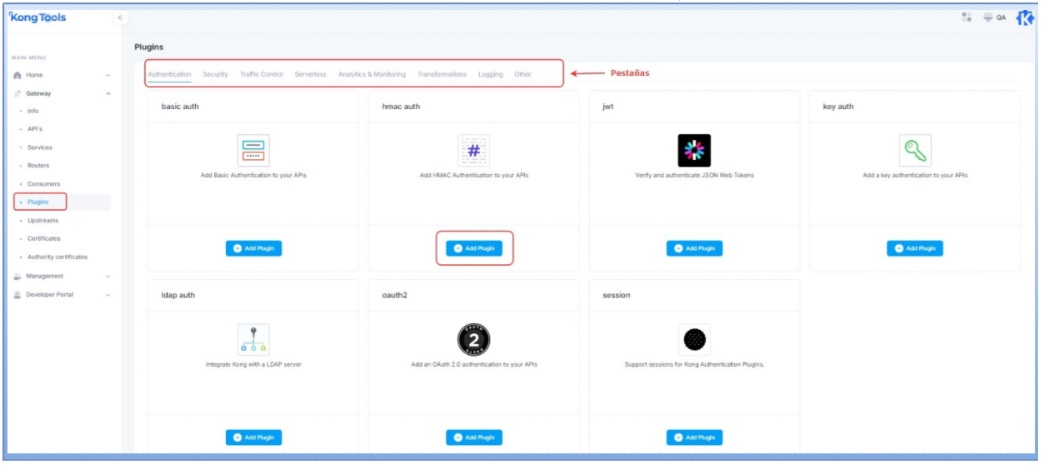Open the Kong avatar icon in header
This screenshot has height=465, width=1046.
pos(1024,18)
